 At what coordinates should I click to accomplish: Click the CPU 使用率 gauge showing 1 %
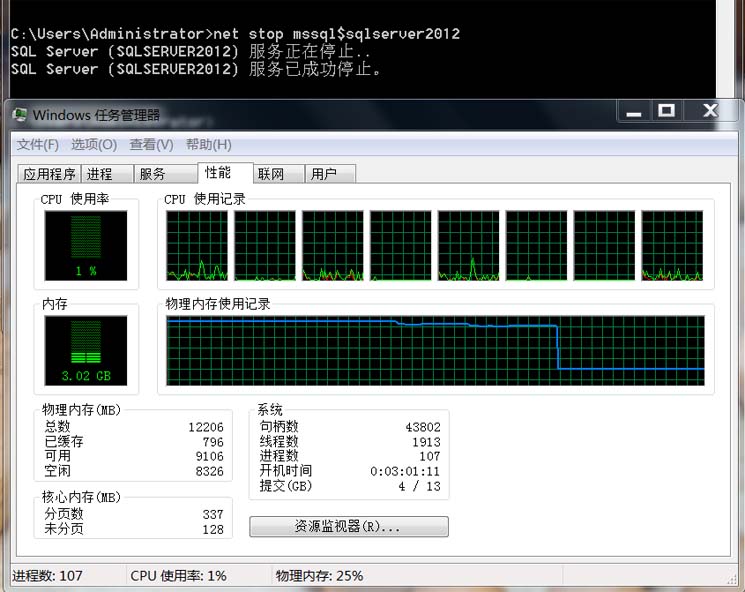coord(86,246)
